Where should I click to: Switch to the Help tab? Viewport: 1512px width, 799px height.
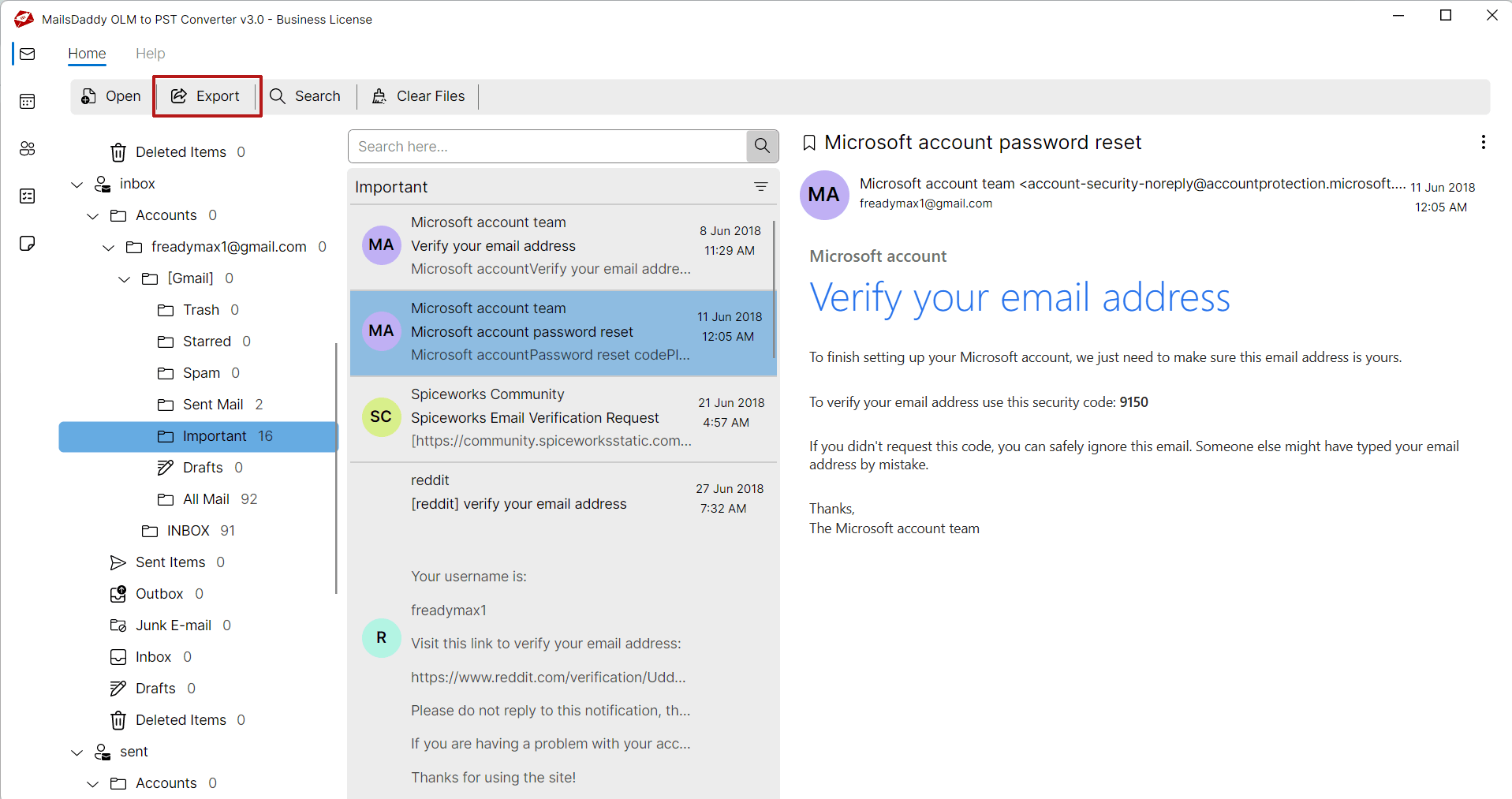[150, 54]
